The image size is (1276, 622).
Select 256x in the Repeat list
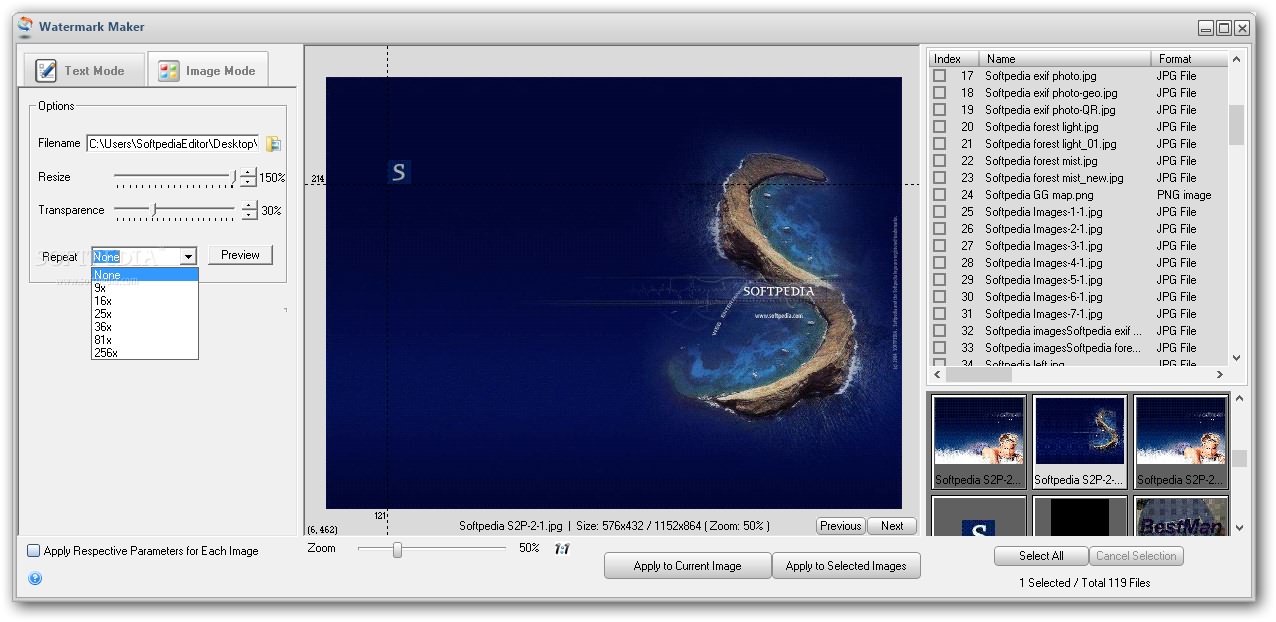click(x=145, y=353)
